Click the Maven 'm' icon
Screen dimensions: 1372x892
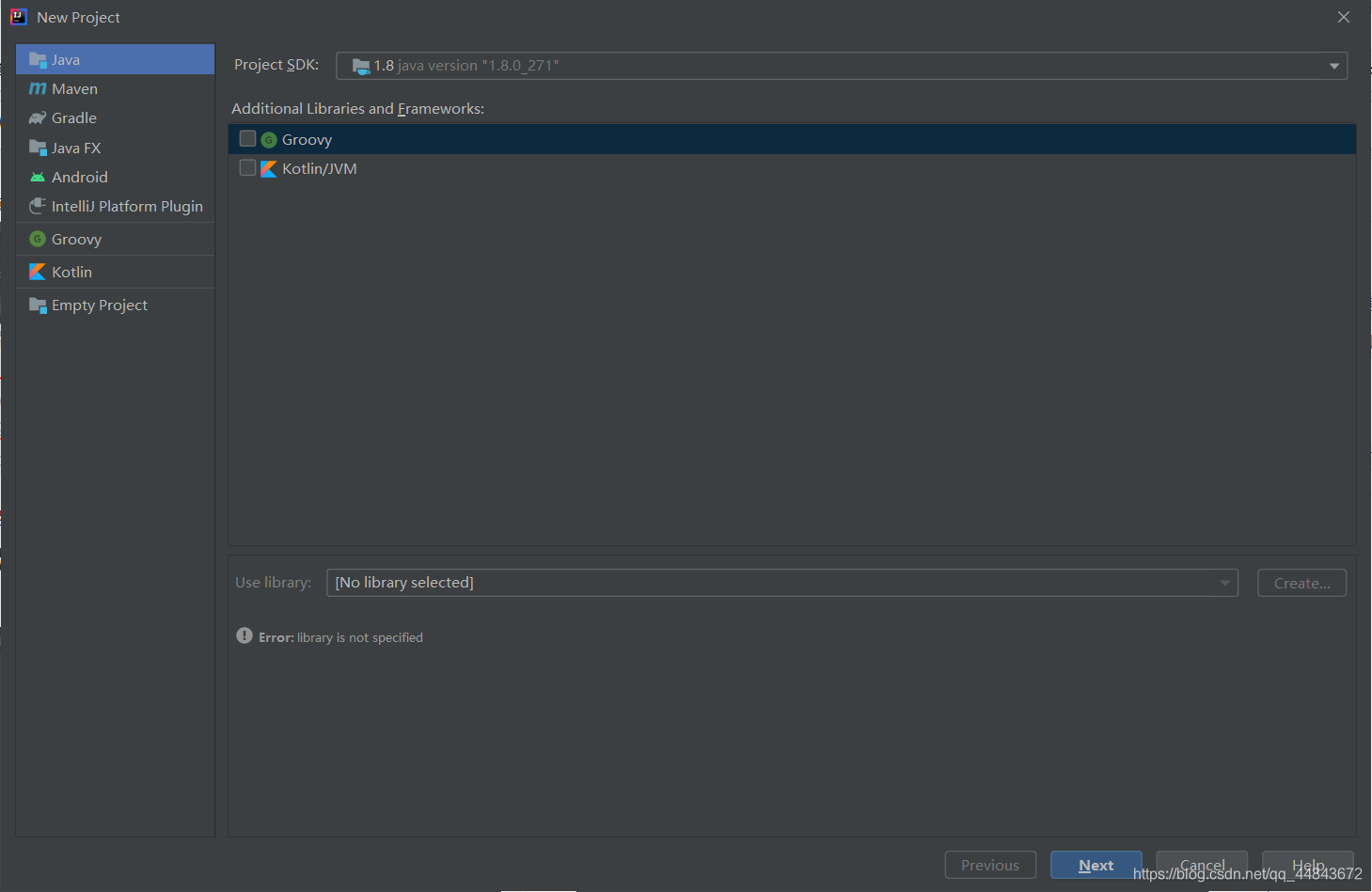[x=38, y=88]
